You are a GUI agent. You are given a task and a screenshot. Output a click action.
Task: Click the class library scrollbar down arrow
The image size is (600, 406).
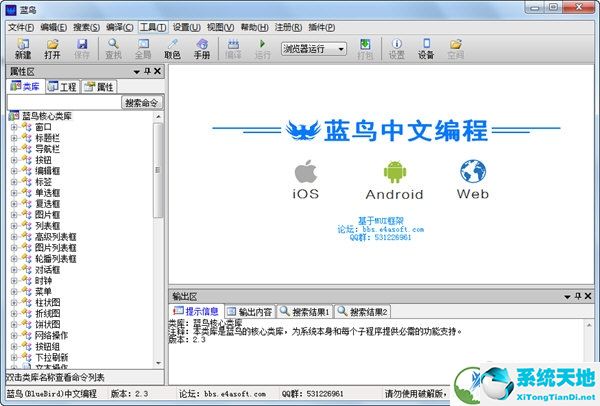[158, 363]
